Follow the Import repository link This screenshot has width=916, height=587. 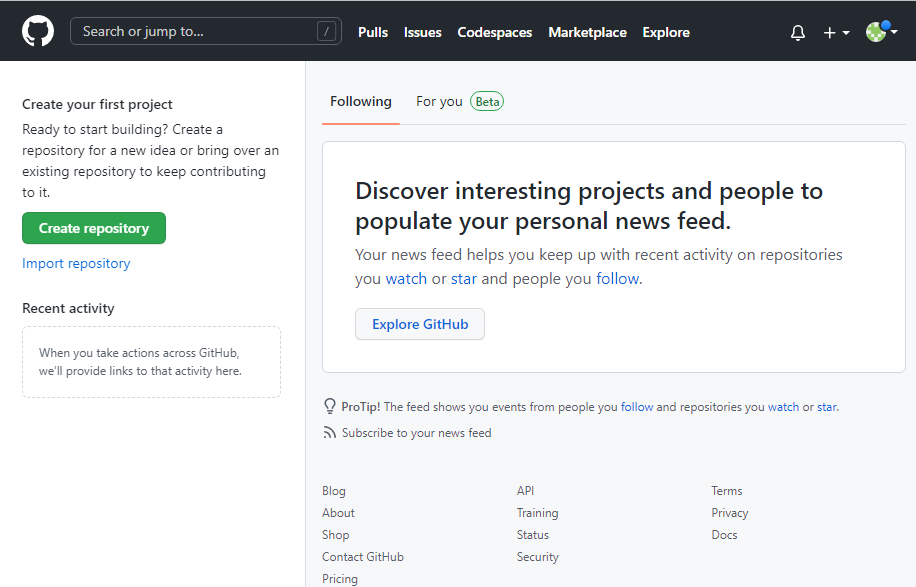coord(76,263)
